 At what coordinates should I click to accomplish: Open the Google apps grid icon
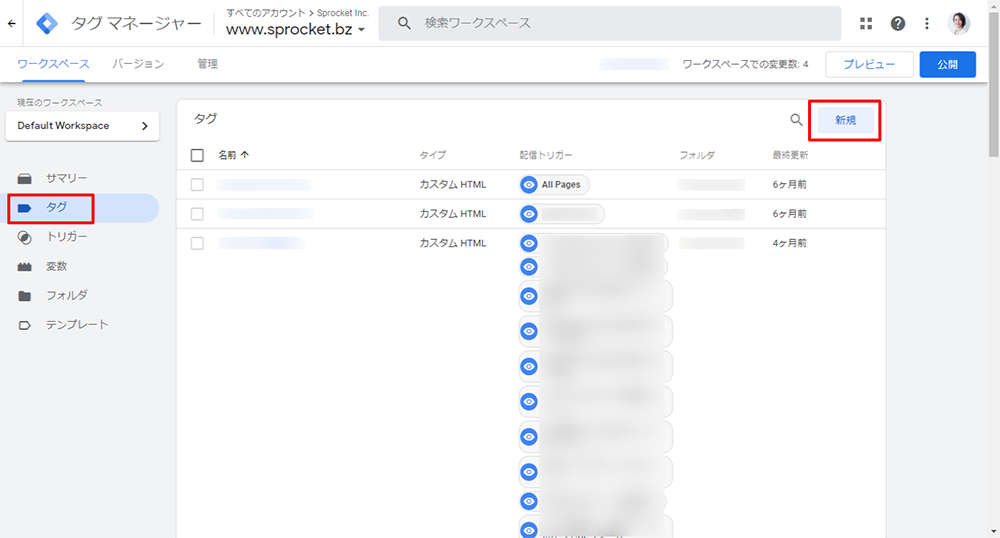[x=866, y=23]
